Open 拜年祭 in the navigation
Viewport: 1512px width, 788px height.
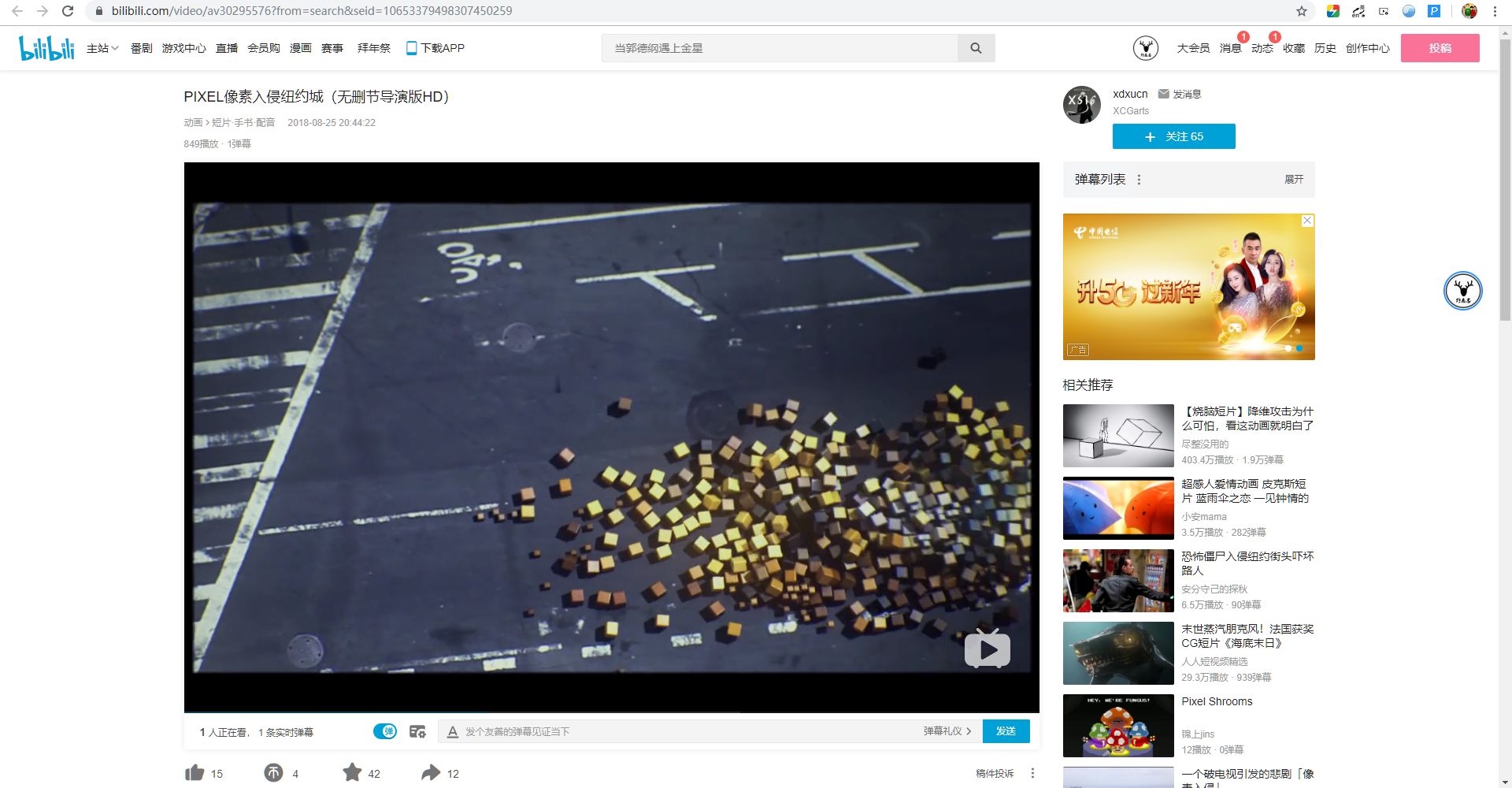pyautogui.click(x=374, y=48)
